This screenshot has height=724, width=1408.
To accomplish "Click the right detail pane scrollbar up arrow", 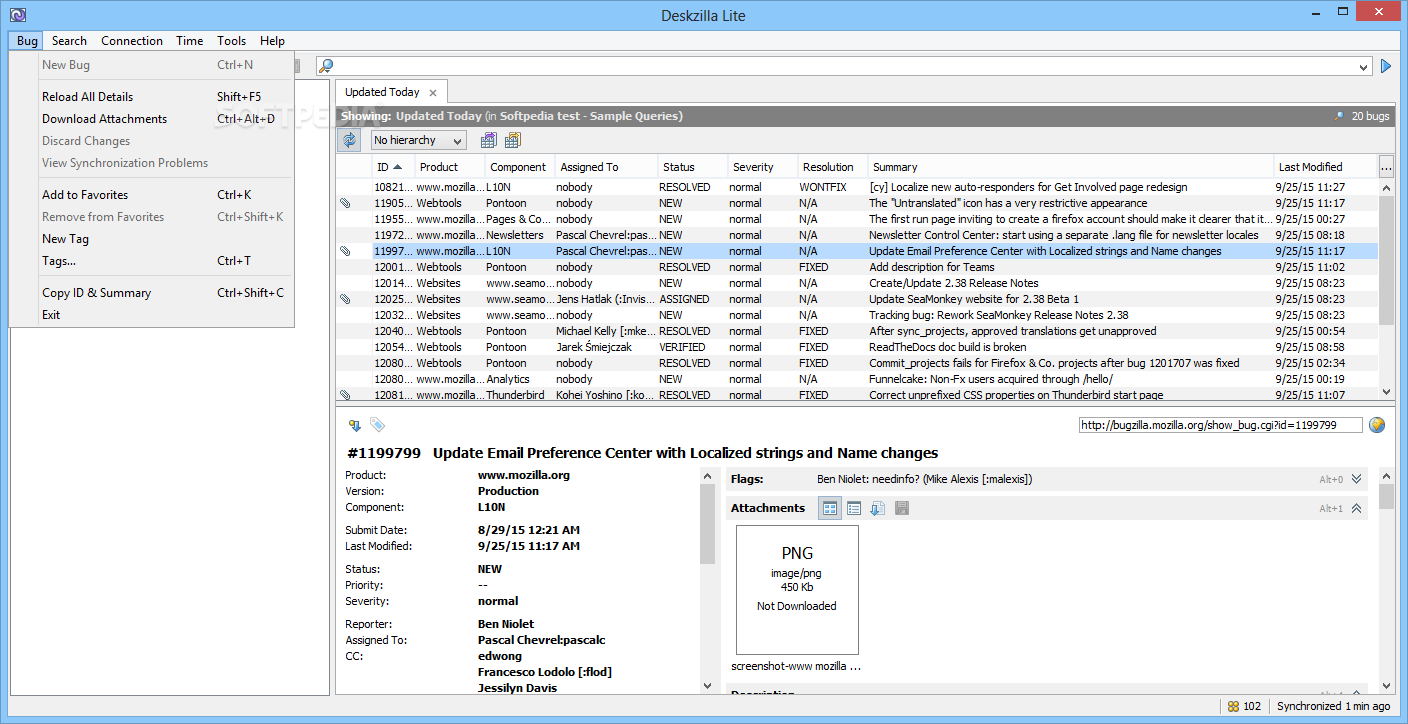I will point(1386,475).
